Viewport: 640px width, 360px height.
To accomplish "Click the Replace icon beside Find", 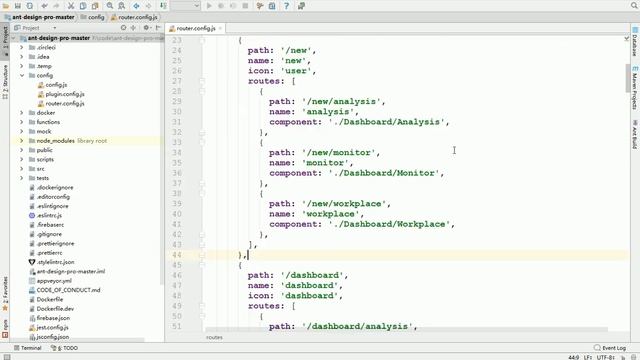I will pyautogui.click(x=122, y=6).
